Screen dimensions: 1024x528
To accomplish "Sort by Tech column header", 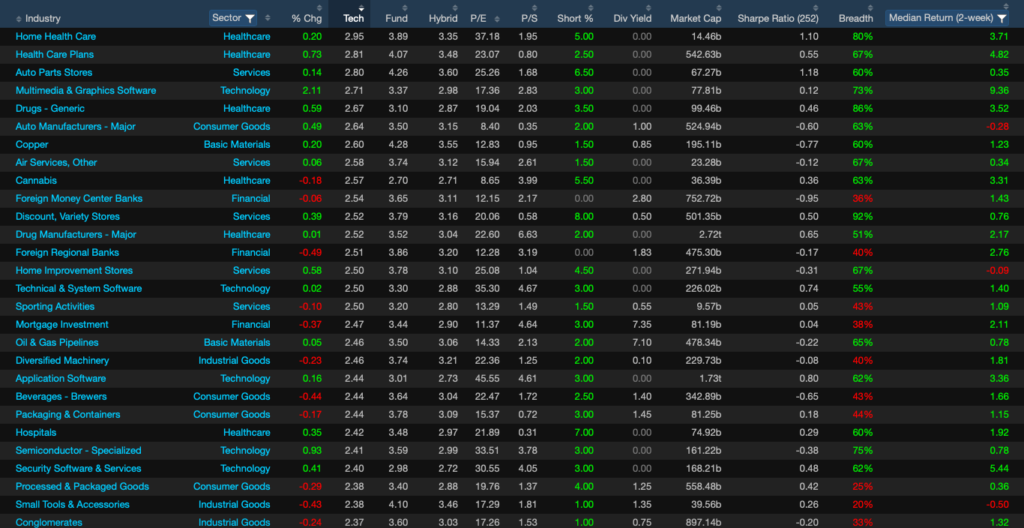I will [354, 18].
